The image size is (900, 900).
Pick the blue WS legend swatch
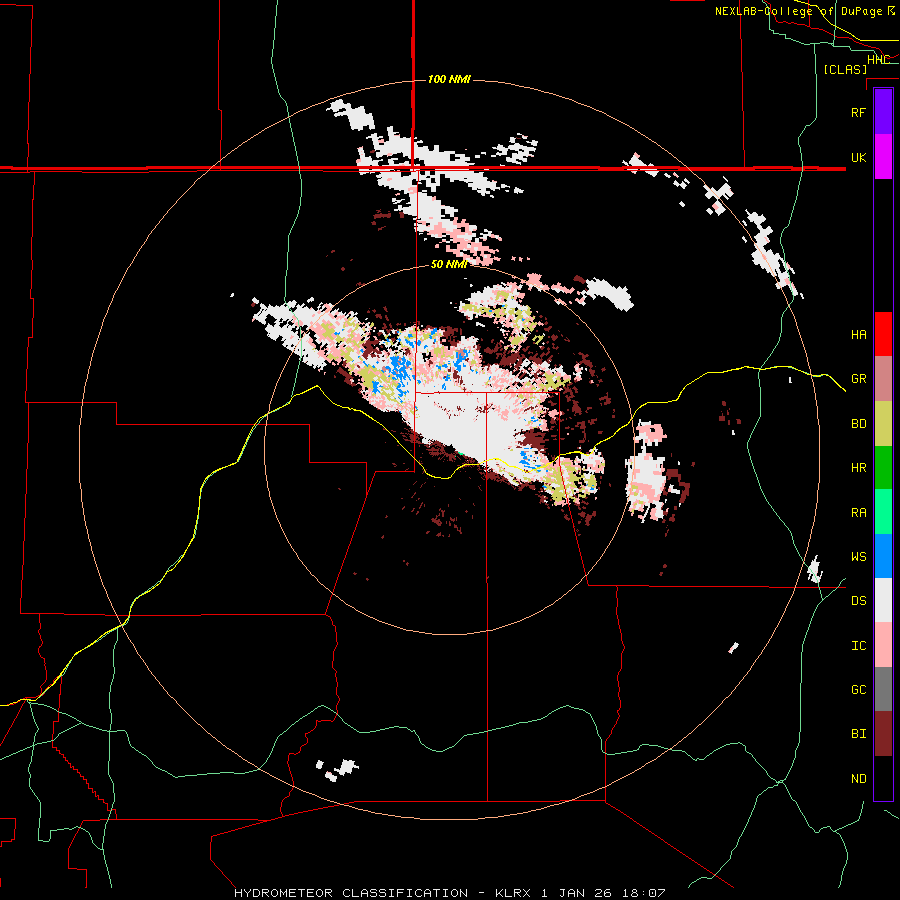point(883,556)
